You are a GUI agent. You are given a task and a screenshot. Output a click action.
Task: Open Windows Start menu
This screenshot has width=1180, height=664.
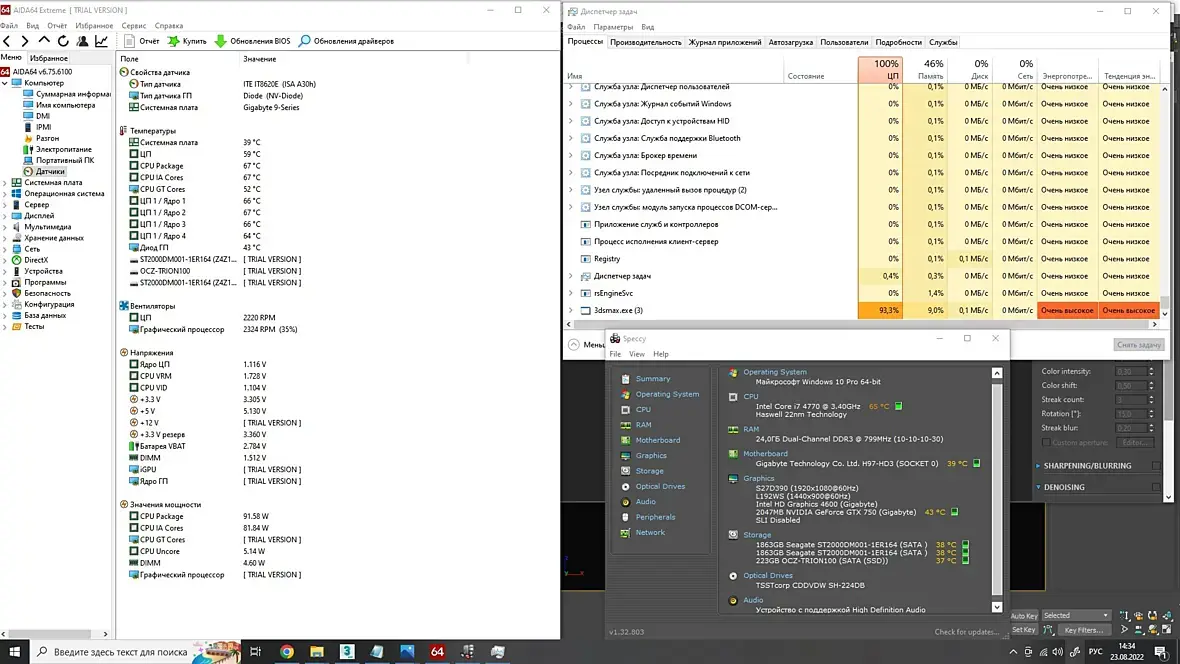click(x=14, y=652)
